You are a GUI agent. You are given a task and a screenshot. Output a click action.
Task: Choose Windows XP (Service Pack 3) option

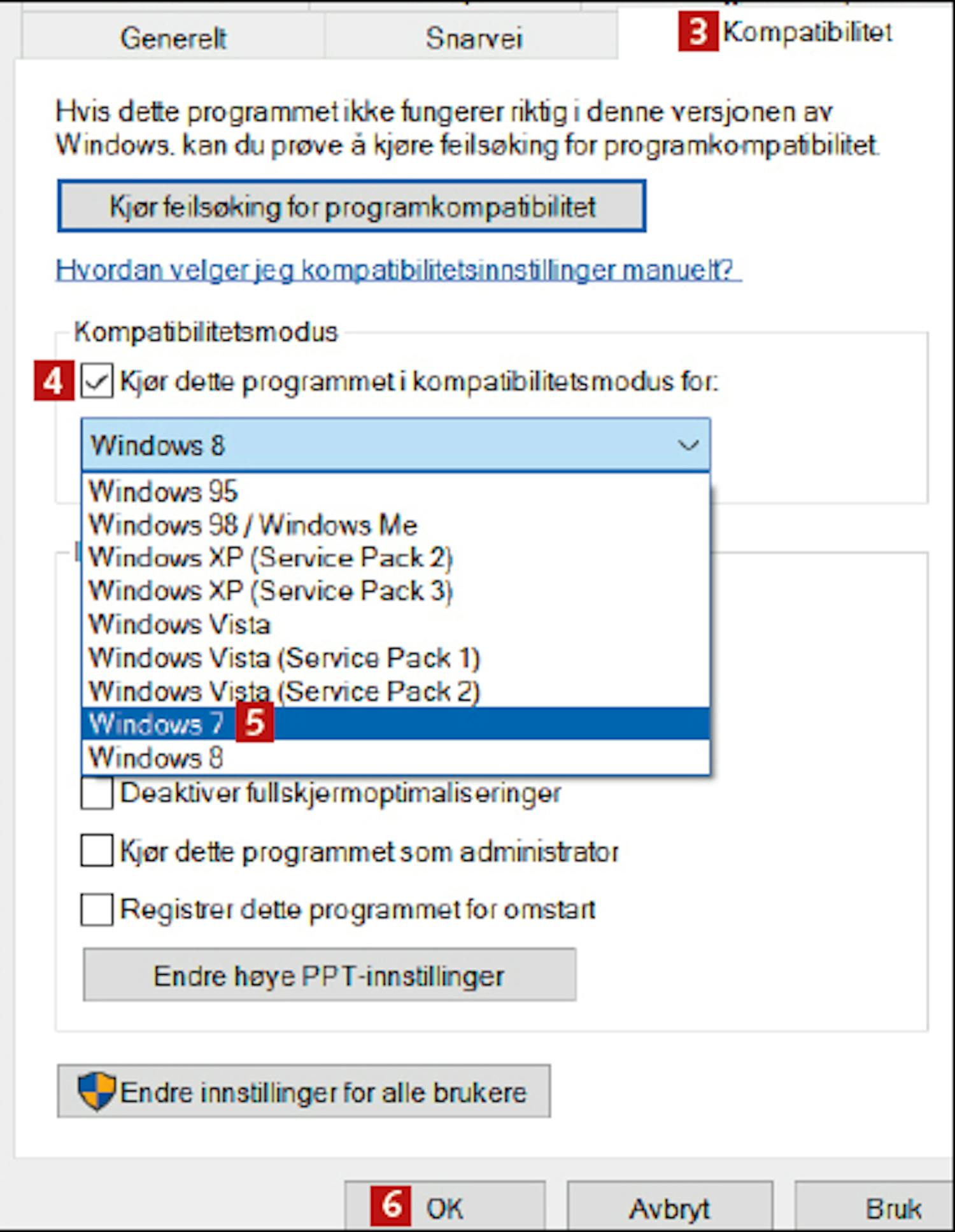[x=395, y=590]
